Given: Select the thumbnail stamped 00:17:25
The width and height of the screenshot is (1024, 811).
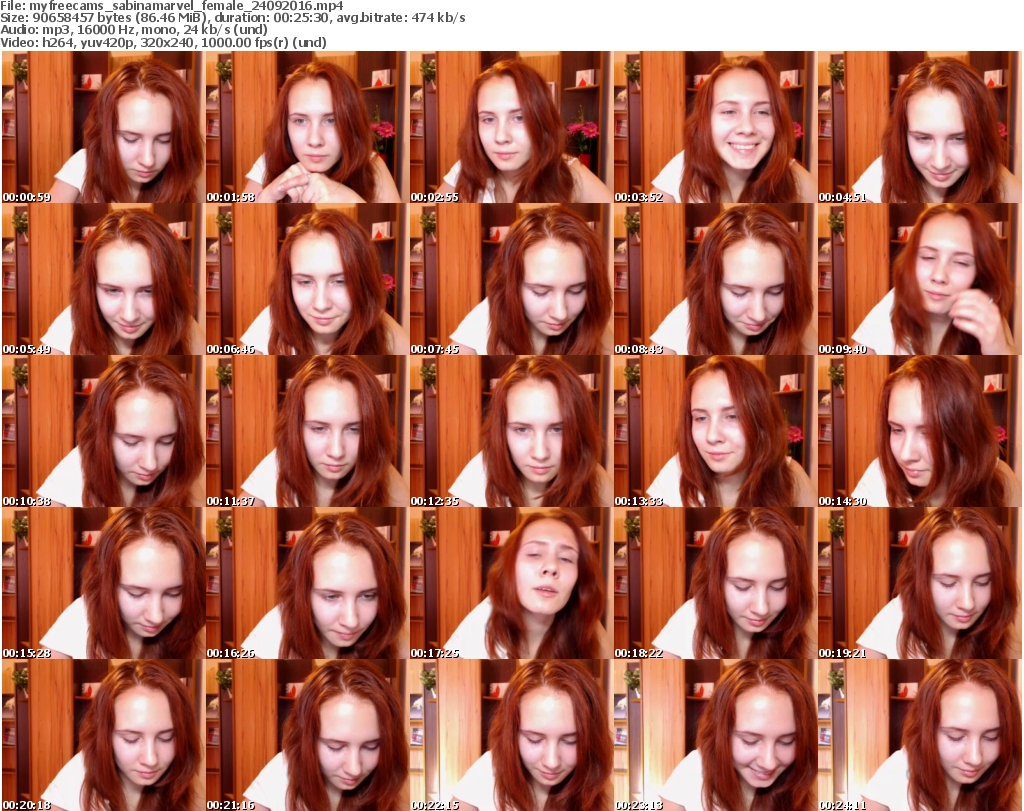Looking at the screenshot, I should pos(511,584).
